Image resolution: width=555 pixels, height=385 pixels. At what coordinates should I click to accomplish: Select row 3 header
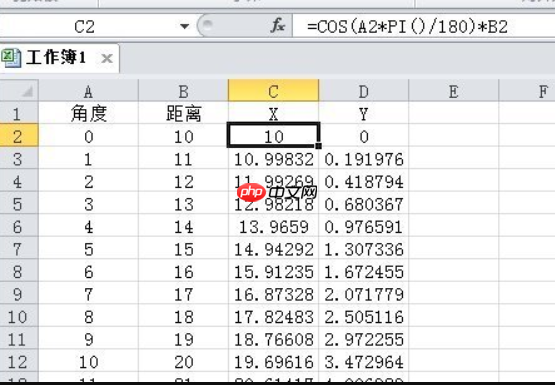click(x=19, y=158)
